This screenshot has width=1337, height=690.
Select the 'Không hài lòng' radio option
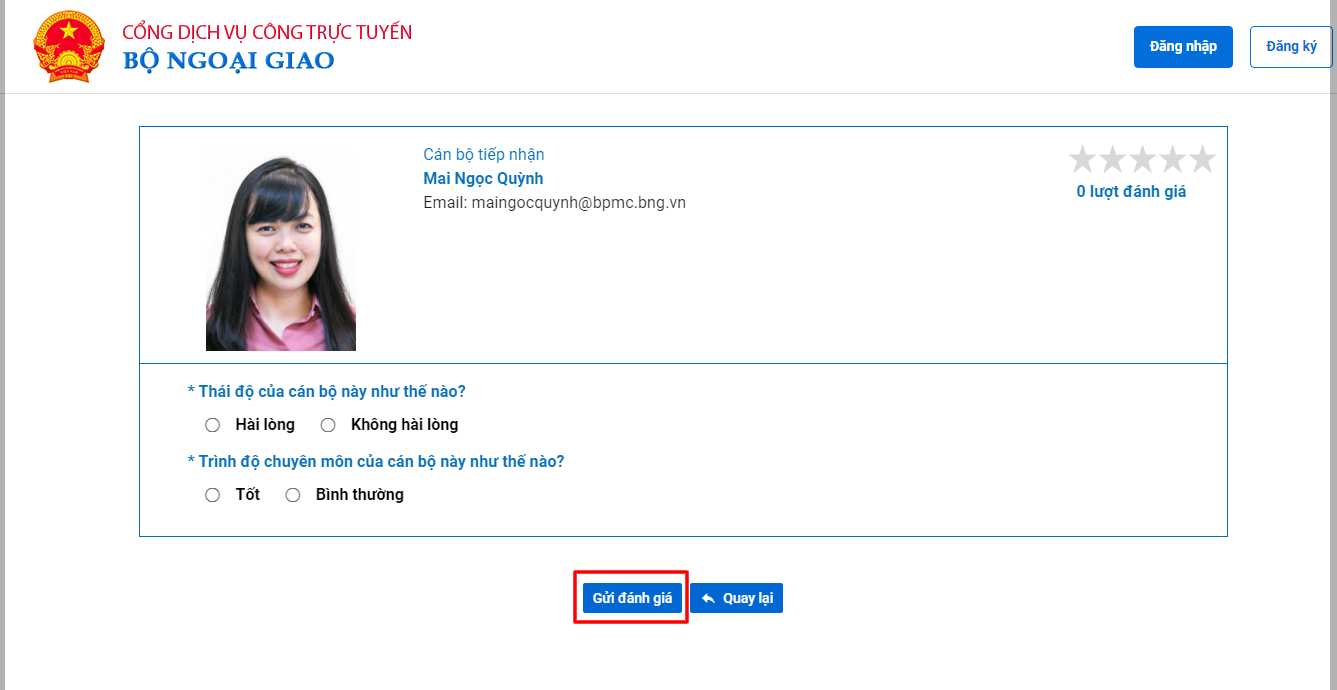click(328, 425)
